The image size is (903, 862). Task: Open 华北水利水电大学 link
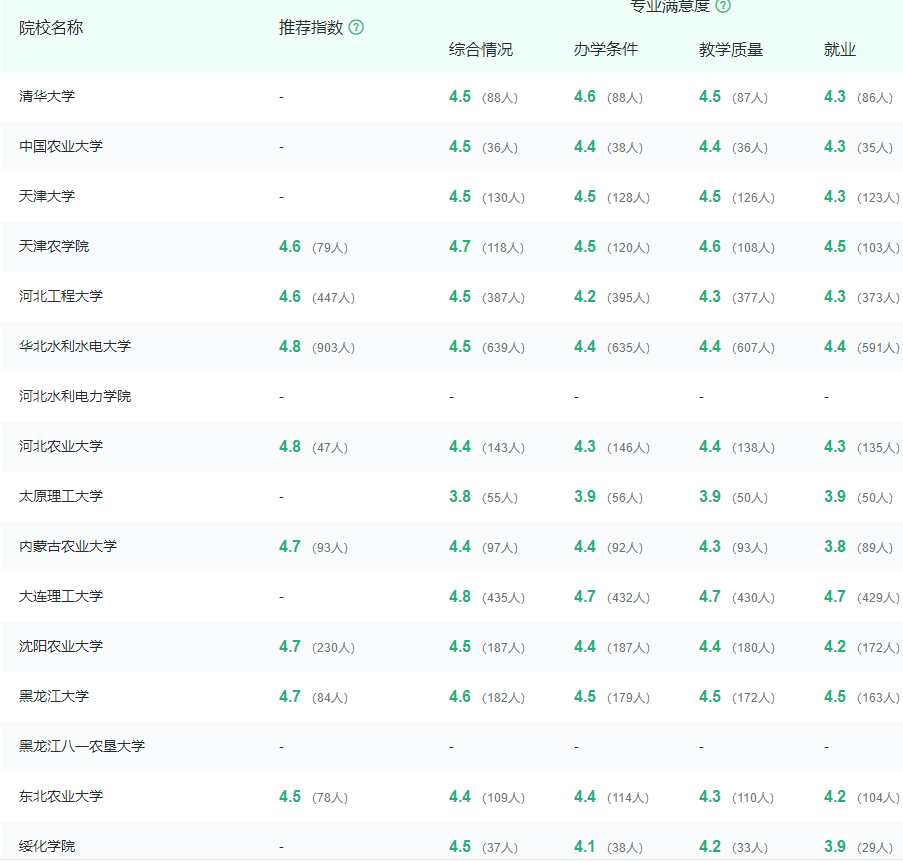click(x=75, y=347)
